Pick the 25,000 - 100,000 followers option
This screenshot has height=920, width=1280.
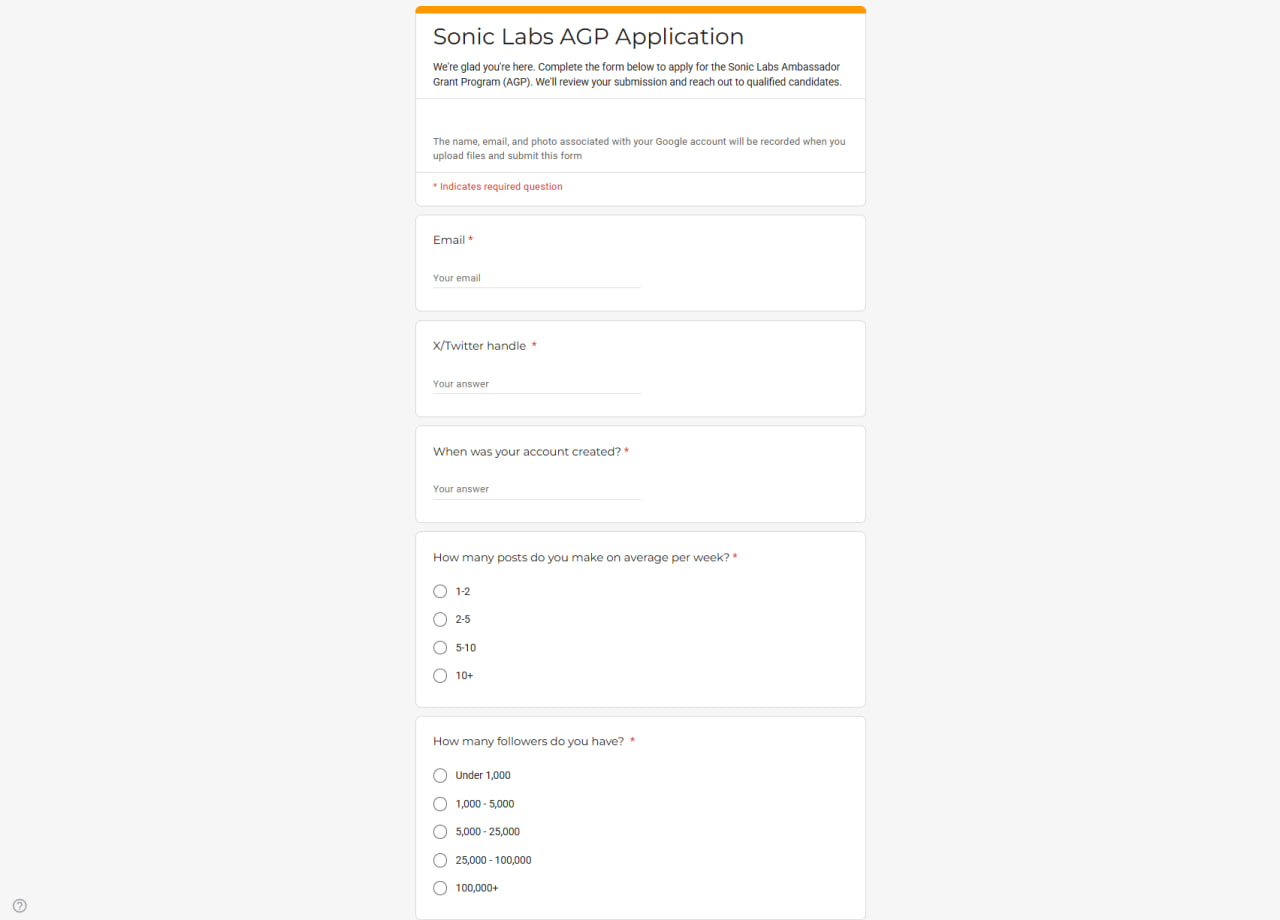click(440, 860)
